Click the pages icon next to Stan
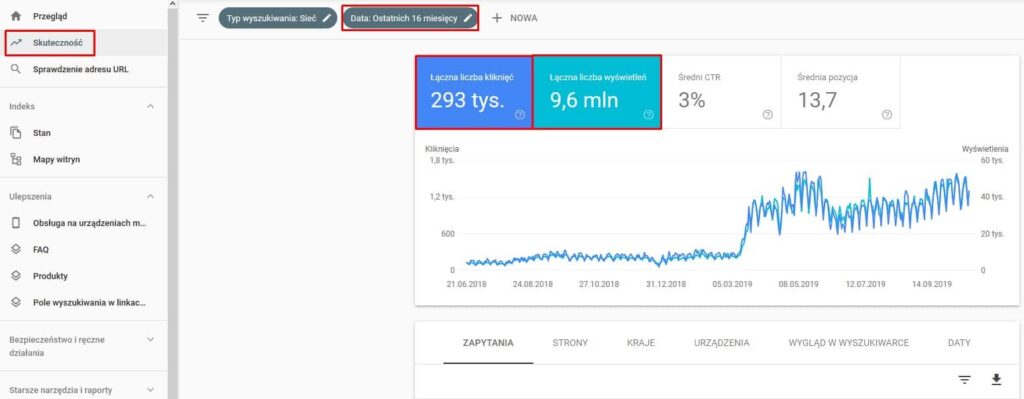This screenshot has width=1024, height=399. click(x=16, y=133)
